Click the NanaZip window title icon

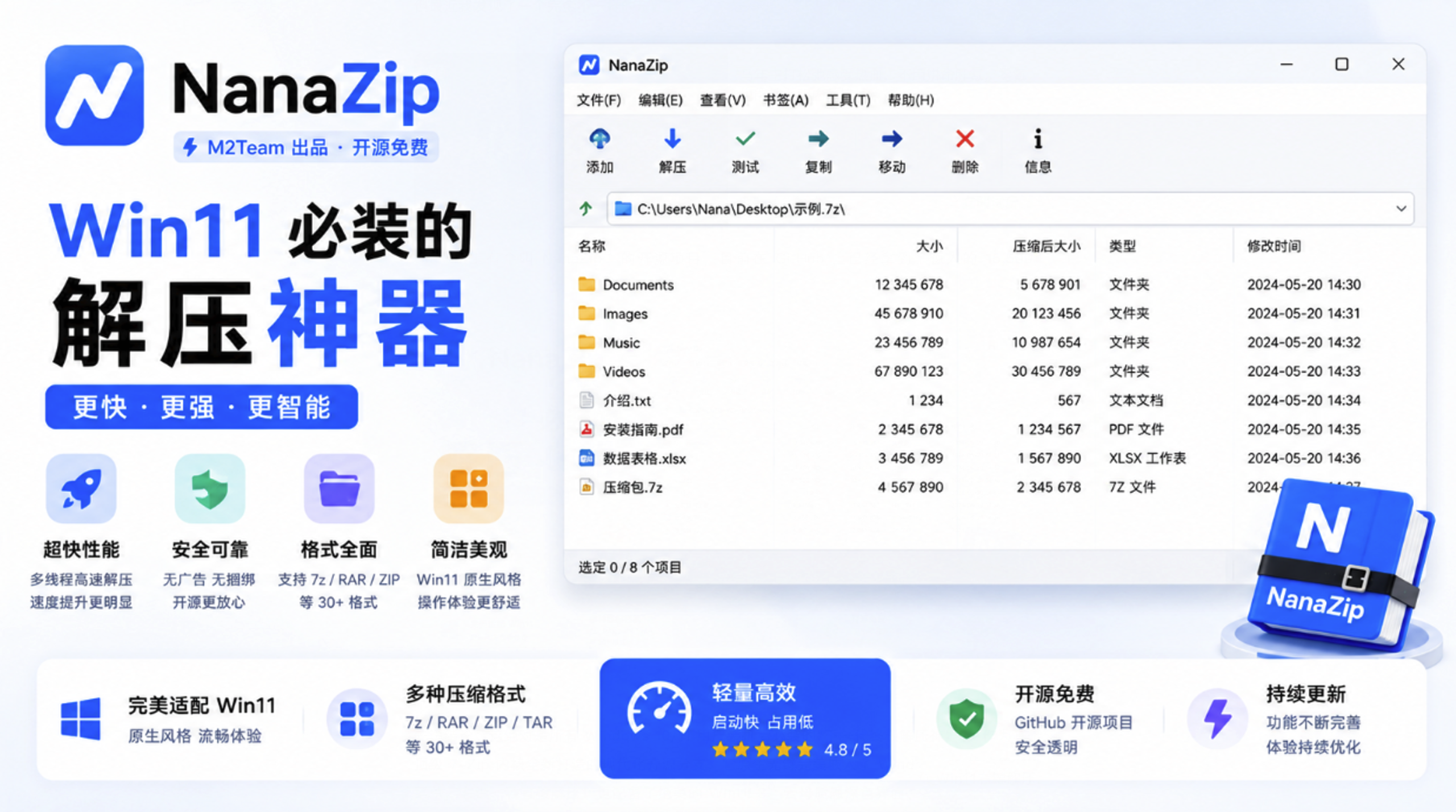[589, 65]
